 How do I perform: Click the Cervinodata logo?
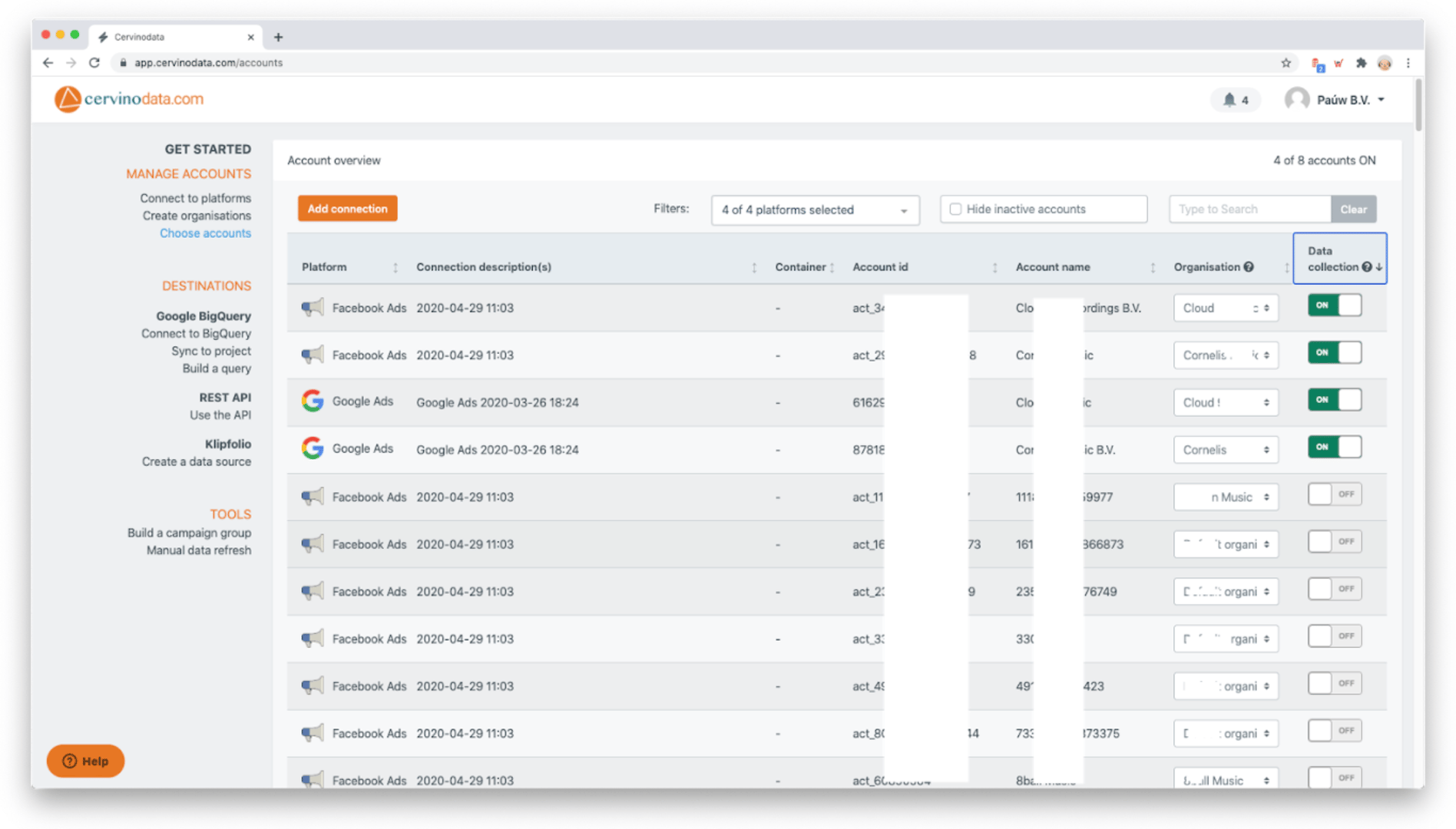(x=127, y=99)
